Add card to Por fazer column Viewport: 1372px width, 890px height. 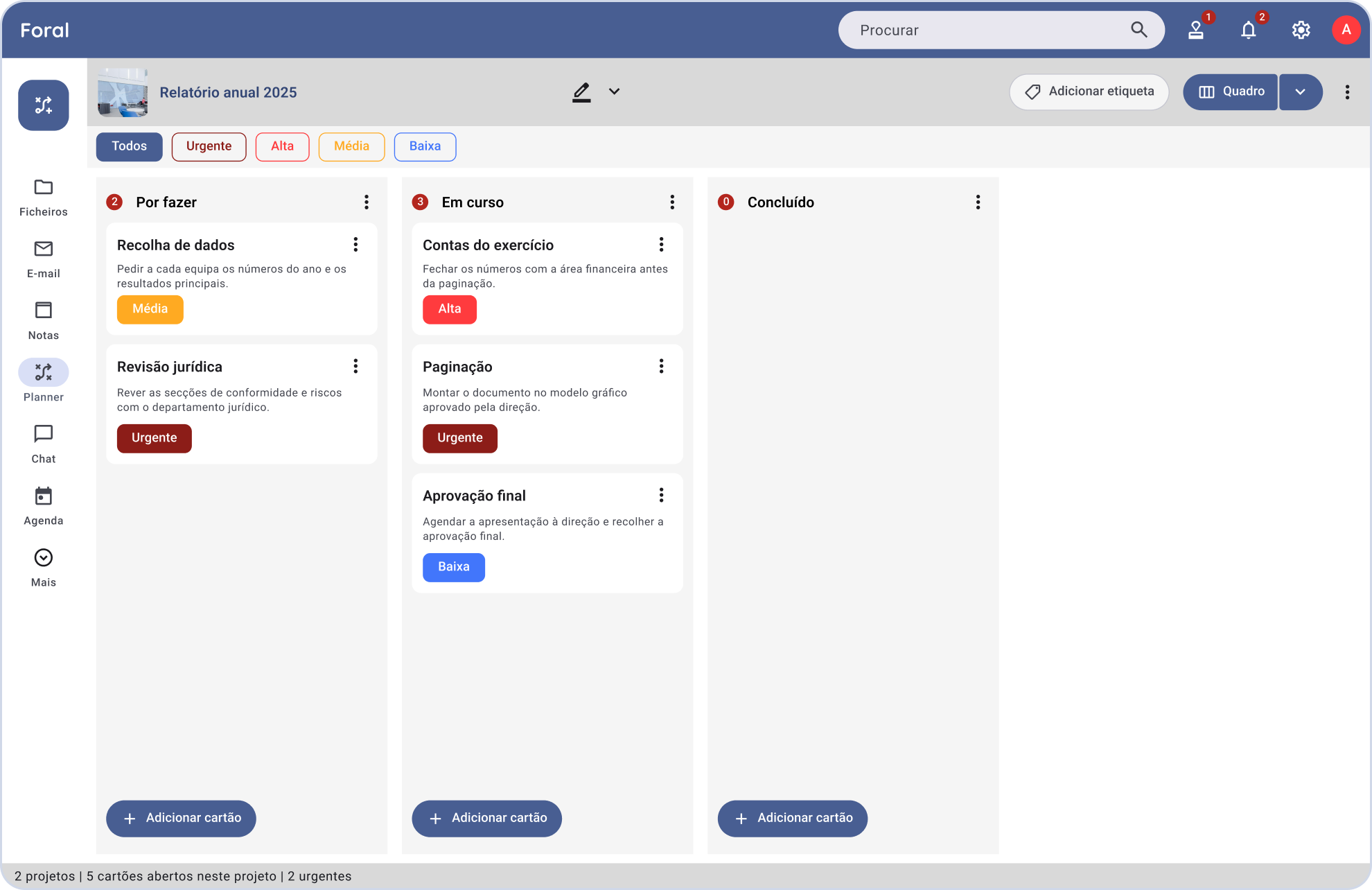click(x=181, y=819)
